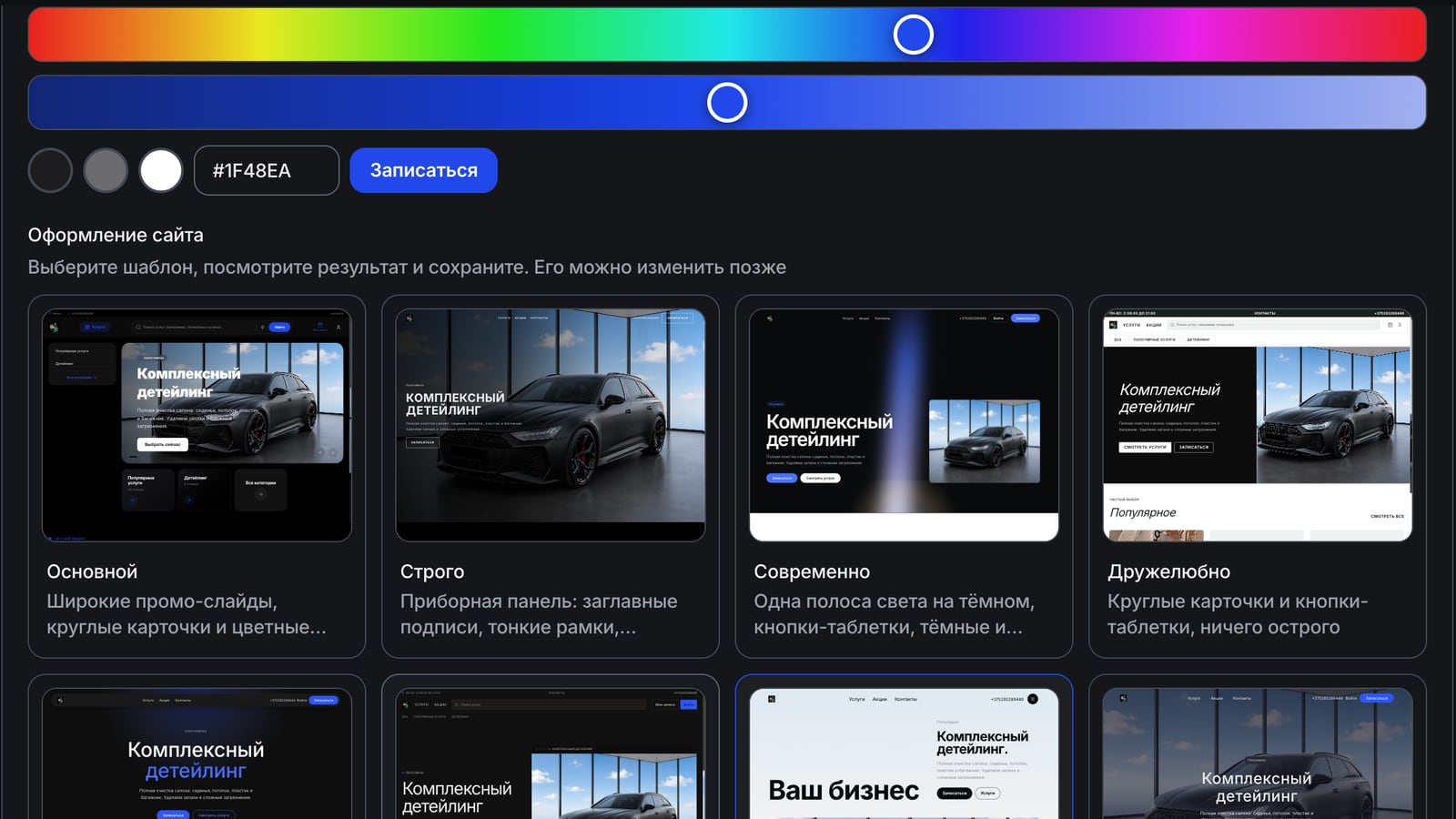Click the hex color field showing #1F48EA
Image resolution: width=1456 pixels, height=819 pixels.
[x=267, y=170]
